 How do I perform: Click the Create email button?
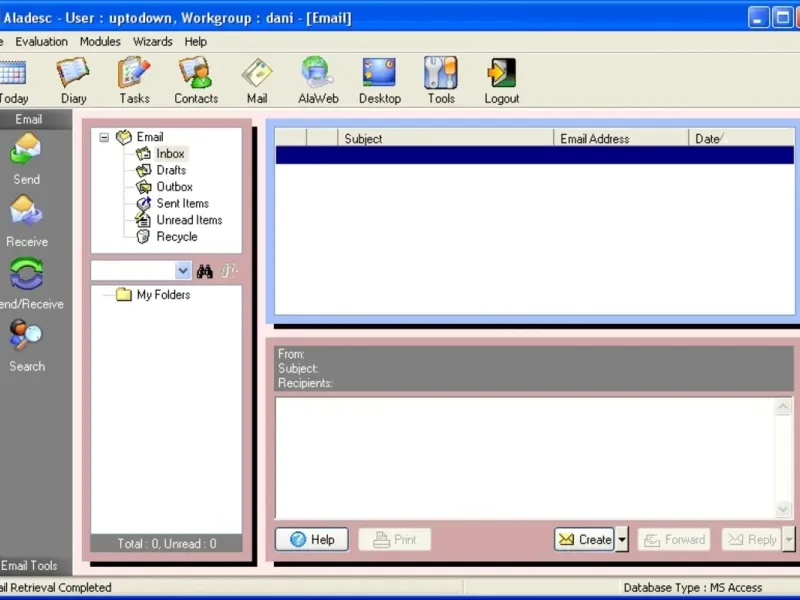click(x=585, y=539)
